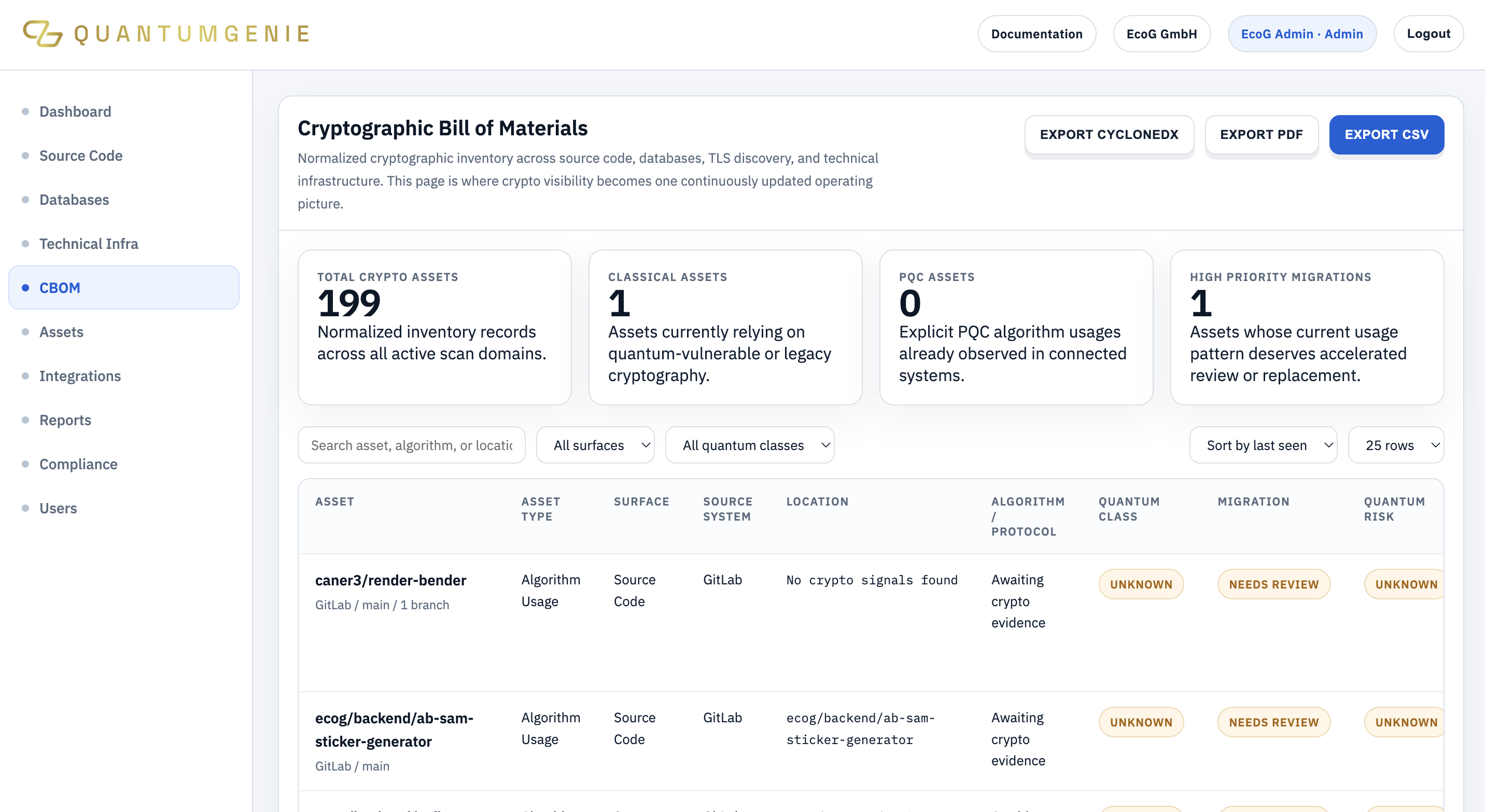Open the caner3/render-bender asset
This screenshot has height=812, width=1485.
[x=390, y=580]
